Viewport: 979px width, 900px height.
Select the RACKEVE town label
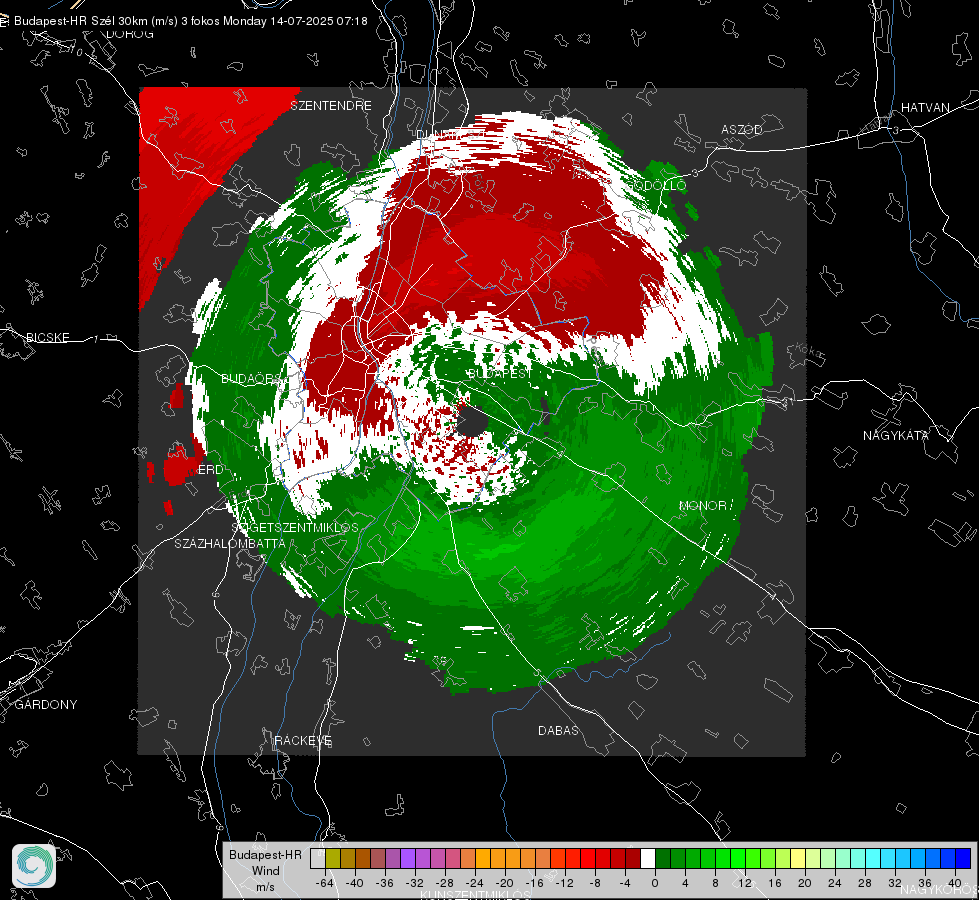[x=303, y=741]
